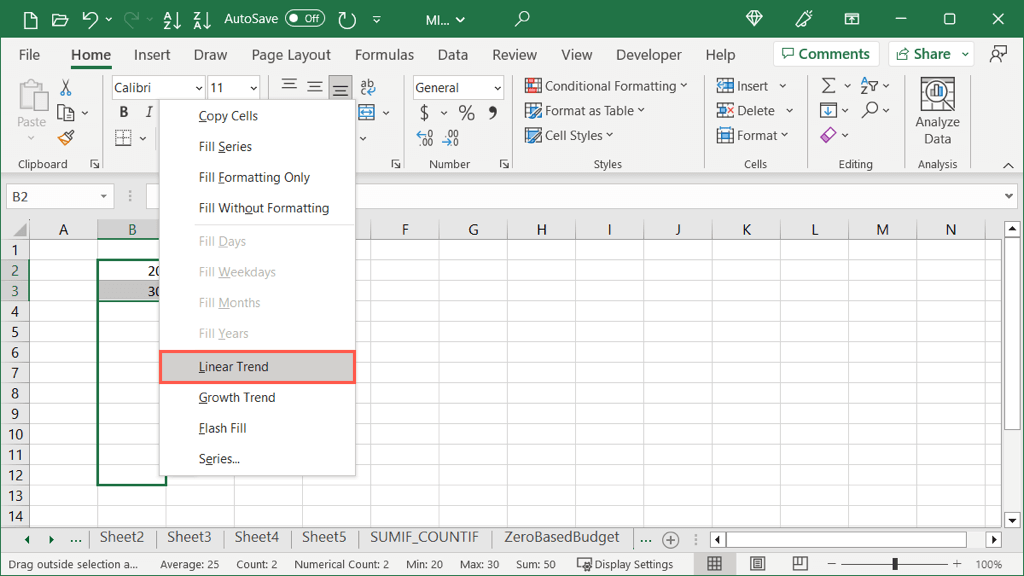Click the Bold formatting button

(124, 113)
